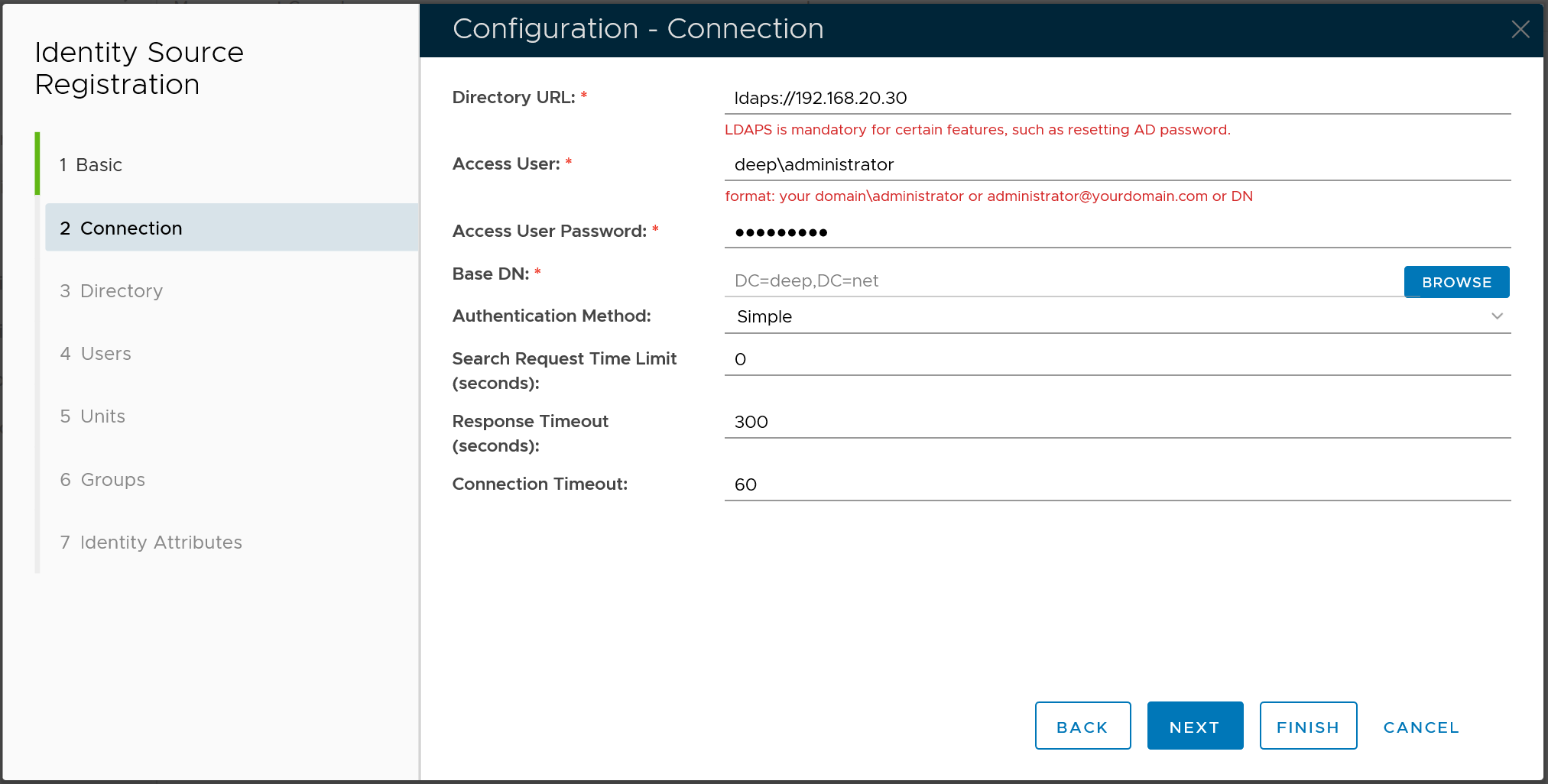The image size is (1548, 784).
Task: Click the Connection Timeout input field
Action: tap(1116, 484)
